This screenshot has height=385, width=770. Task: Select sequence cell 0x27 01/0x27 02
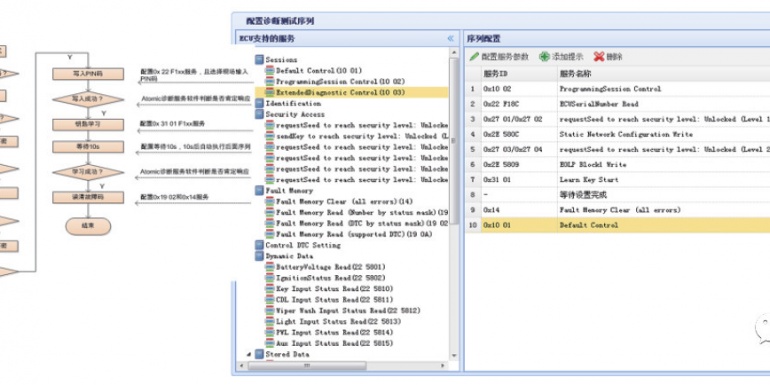(513, 119)
